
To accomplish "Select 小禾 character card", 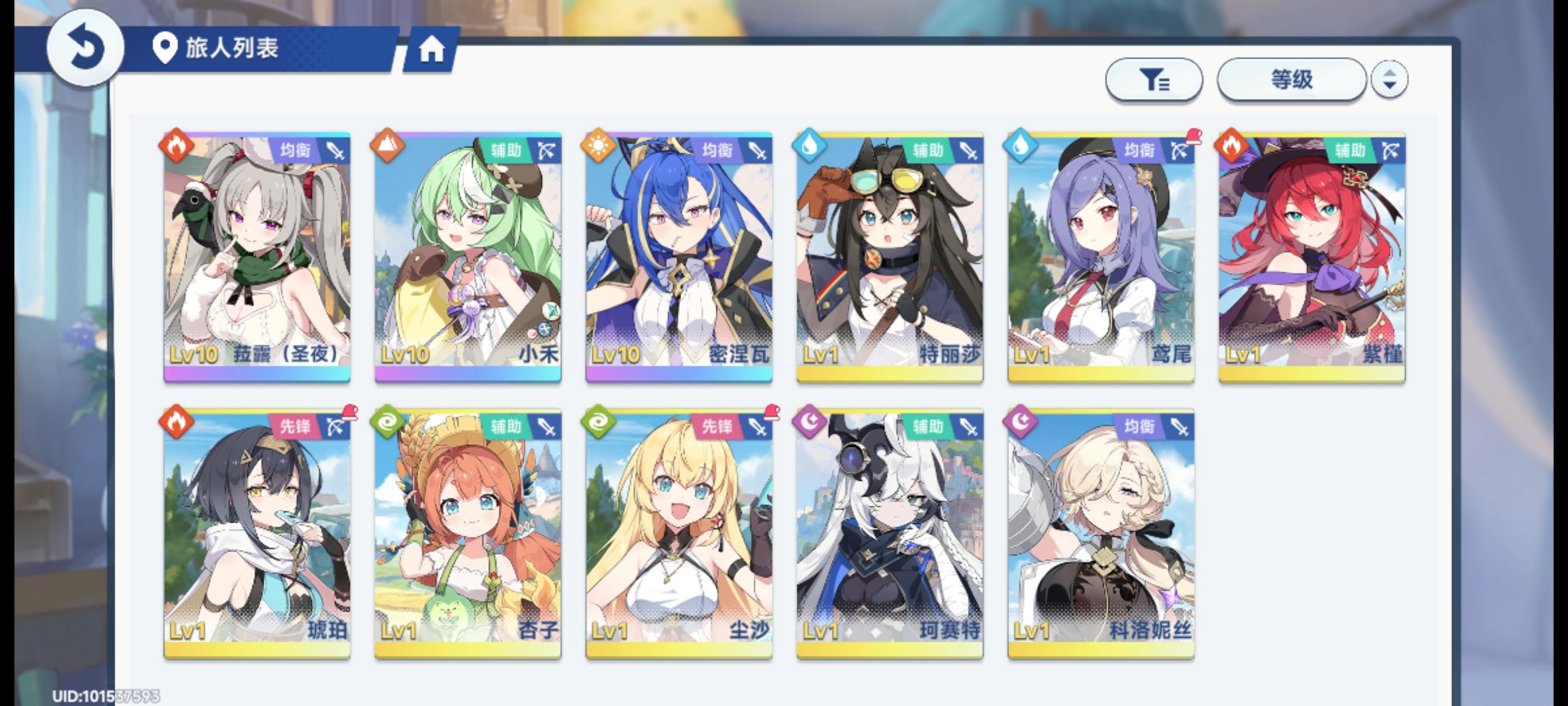I will (x=468, y=258).
